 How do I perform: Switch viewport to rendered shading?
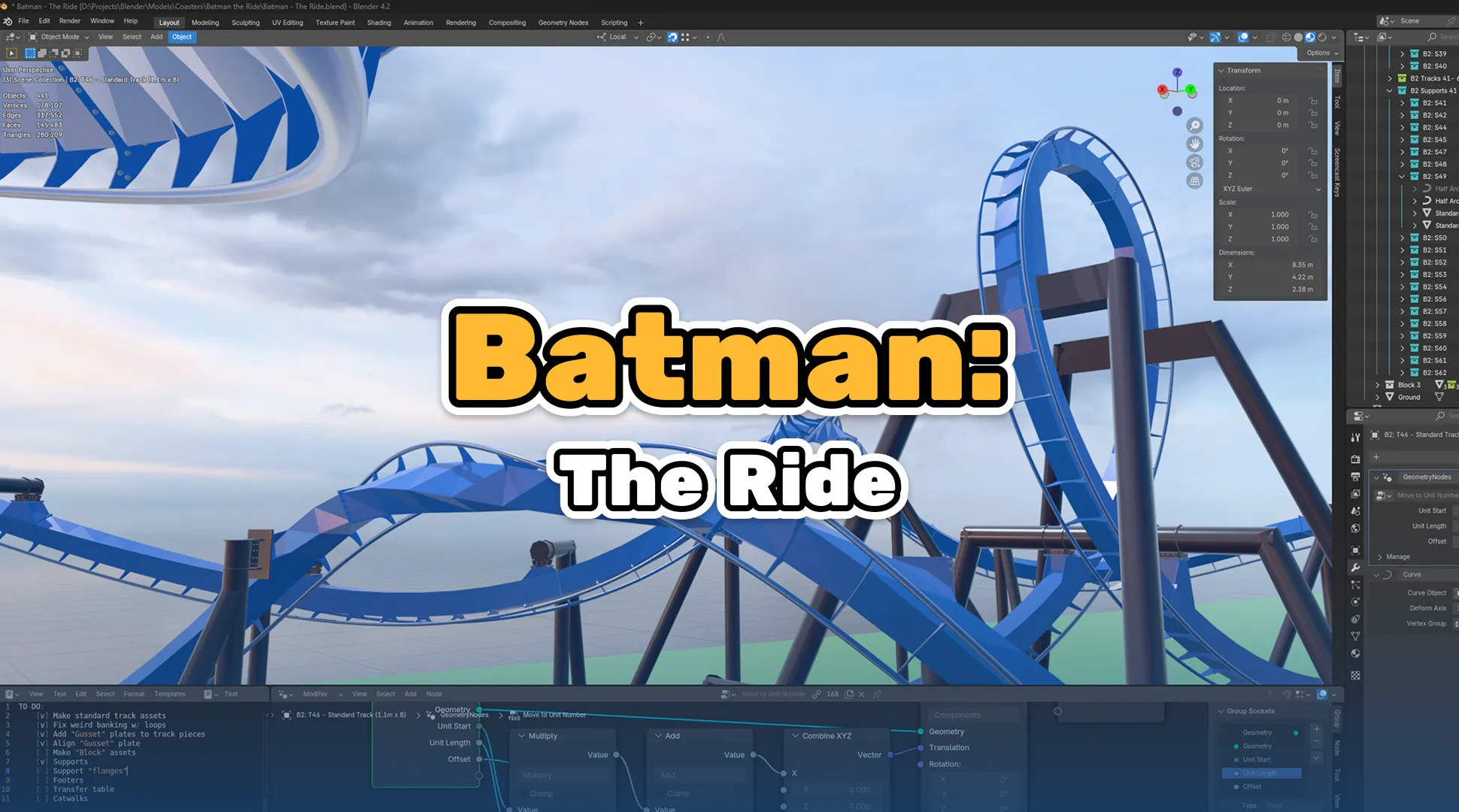[x=1322, y=37]
